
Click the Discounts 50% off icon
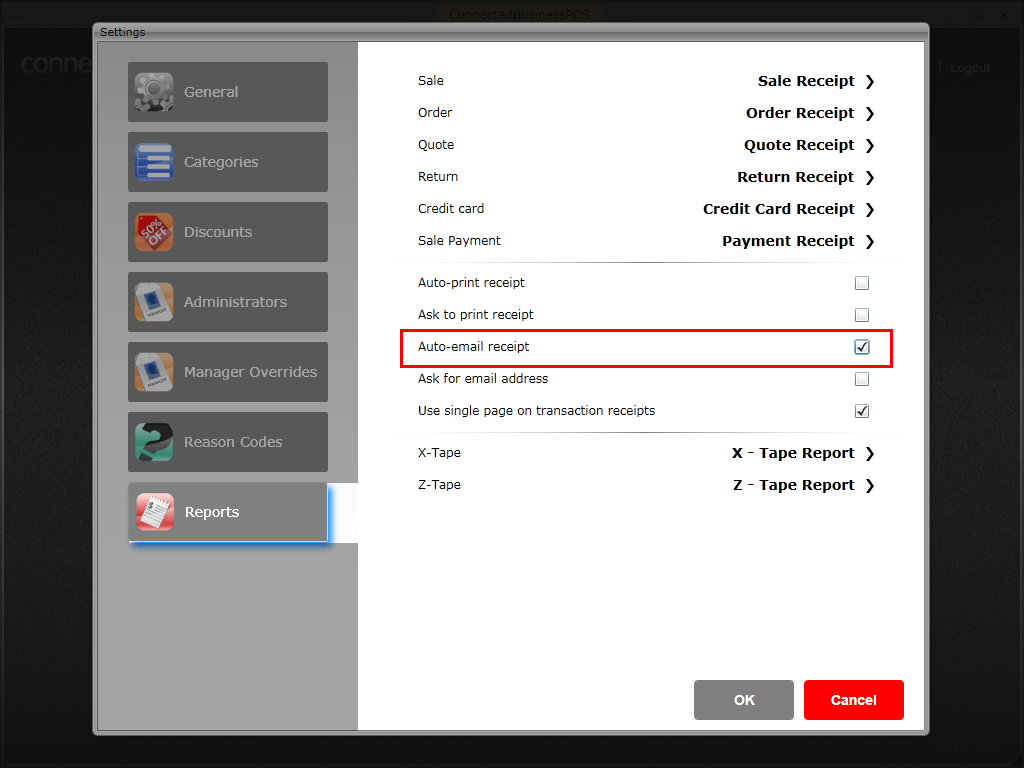coord(155,232)
